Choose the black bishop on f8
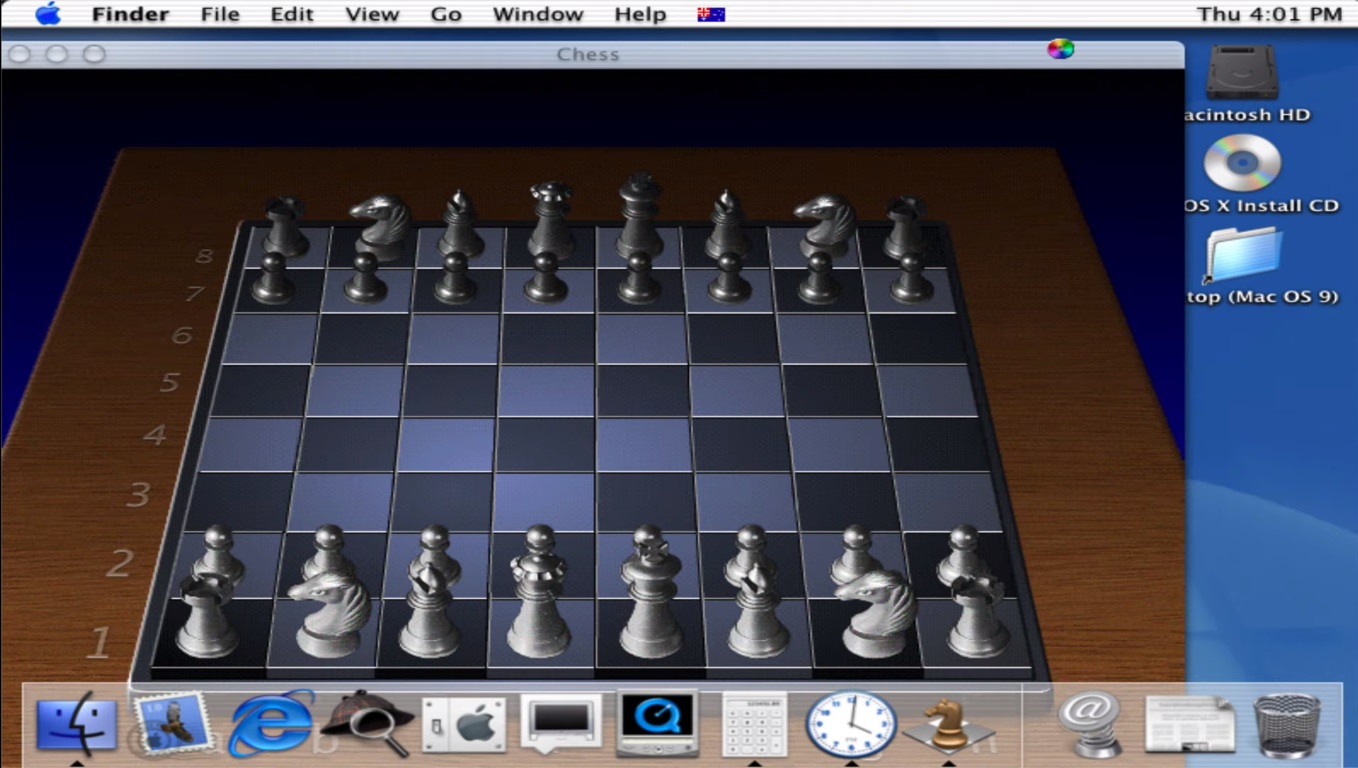This screenshot has width=1358, height=768. point(728,223)
